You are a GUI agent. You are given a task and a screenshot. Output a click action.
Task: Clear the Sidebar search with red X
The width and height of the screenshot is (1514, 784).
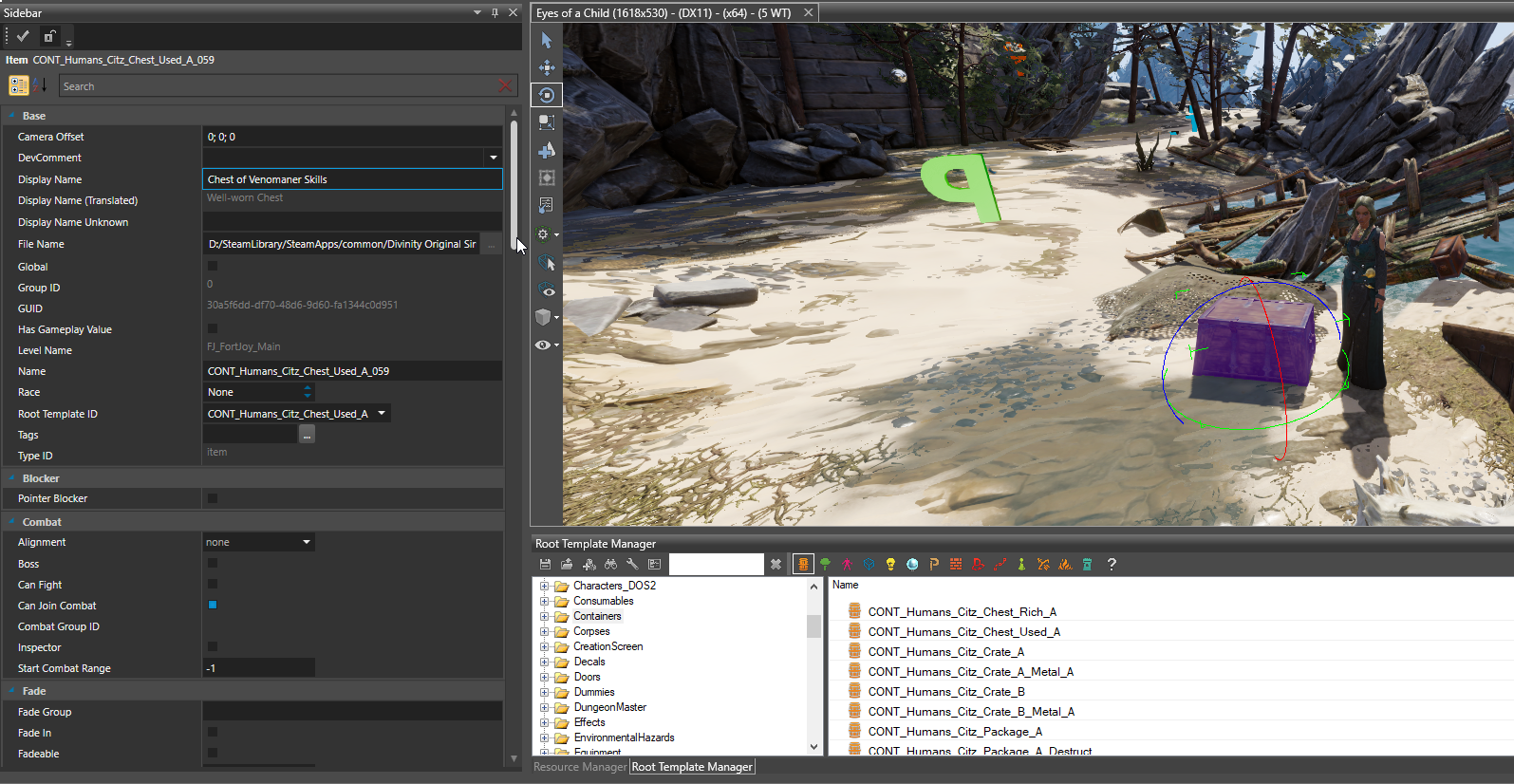(505, 86)
